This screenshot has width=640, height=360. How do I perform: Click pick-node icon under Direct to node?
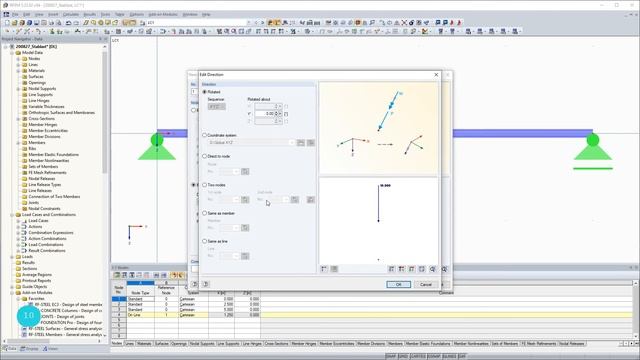tap(245, 171)
